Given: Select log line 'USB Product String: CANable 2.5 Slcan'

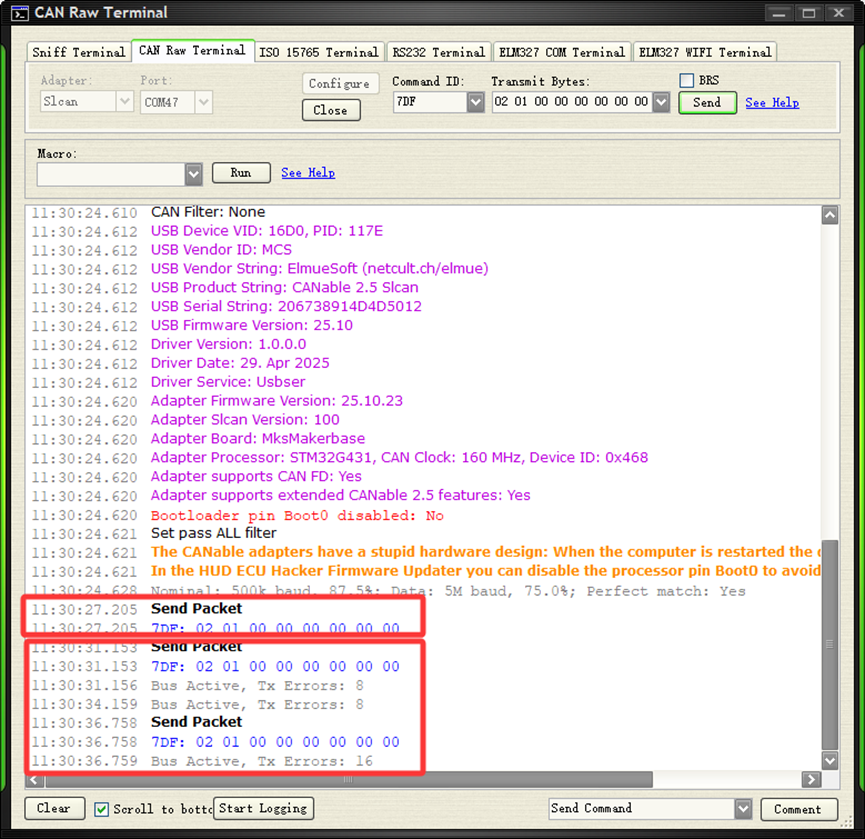Looking at the screenshot, I should tap(285, 287).
